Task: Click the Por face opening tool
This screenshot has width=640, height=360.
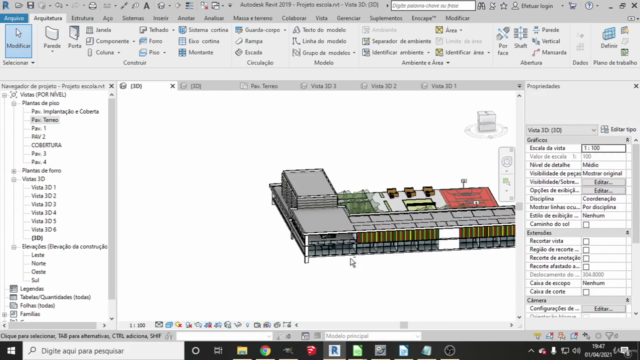Action: (x=503, y=41)
